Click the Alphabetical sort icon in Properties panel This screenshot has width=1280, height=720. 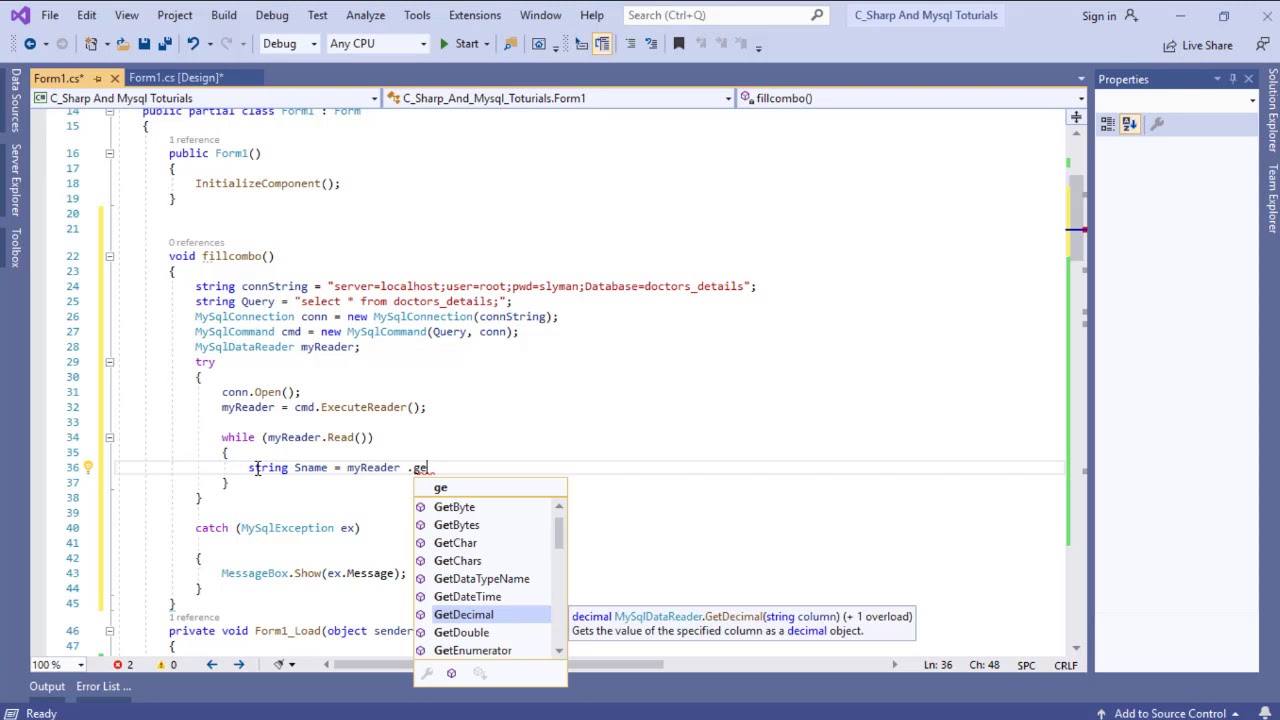[x=1130, y=124]
